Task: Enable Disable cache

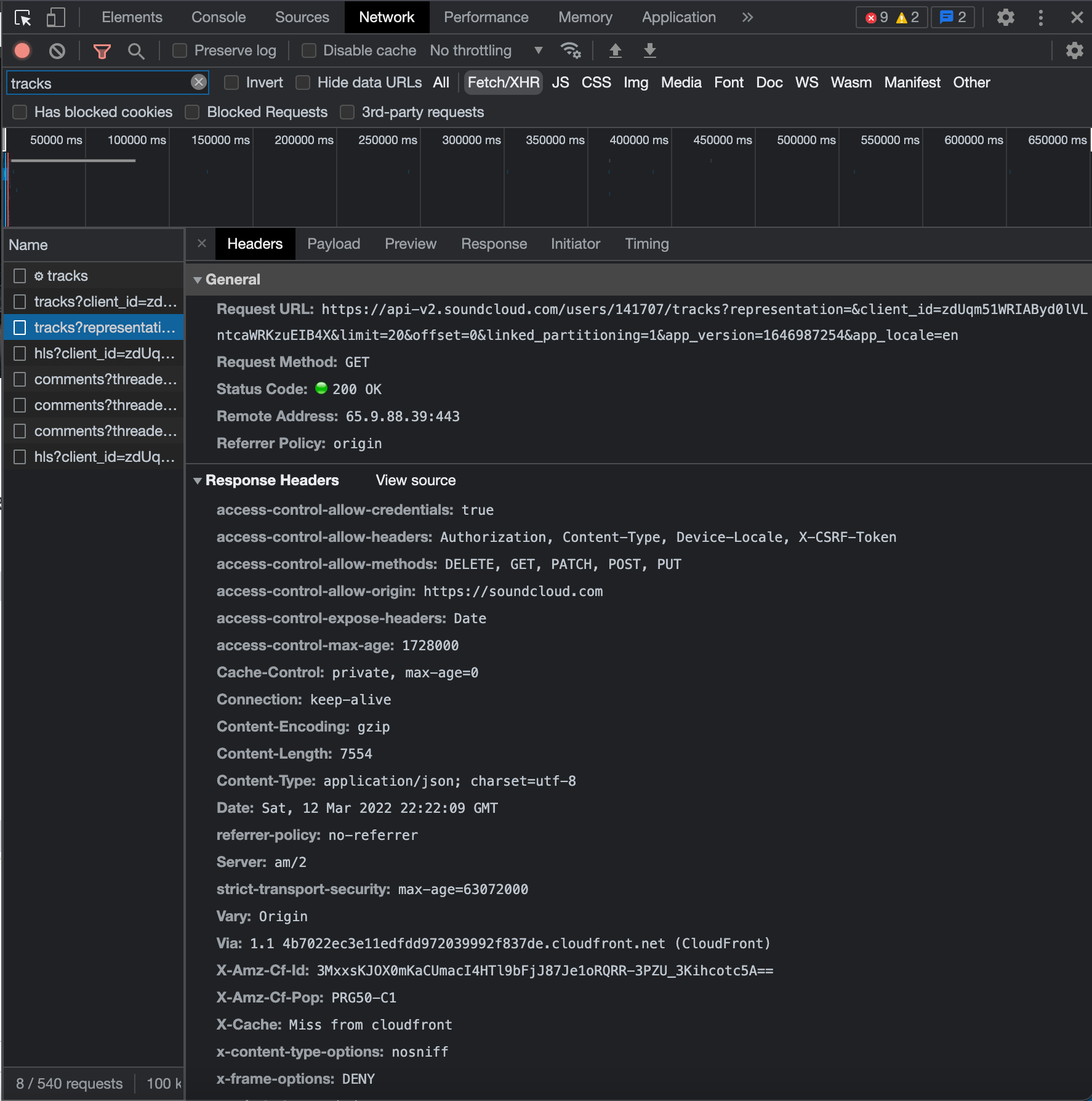Action: [x=308, y=50]
